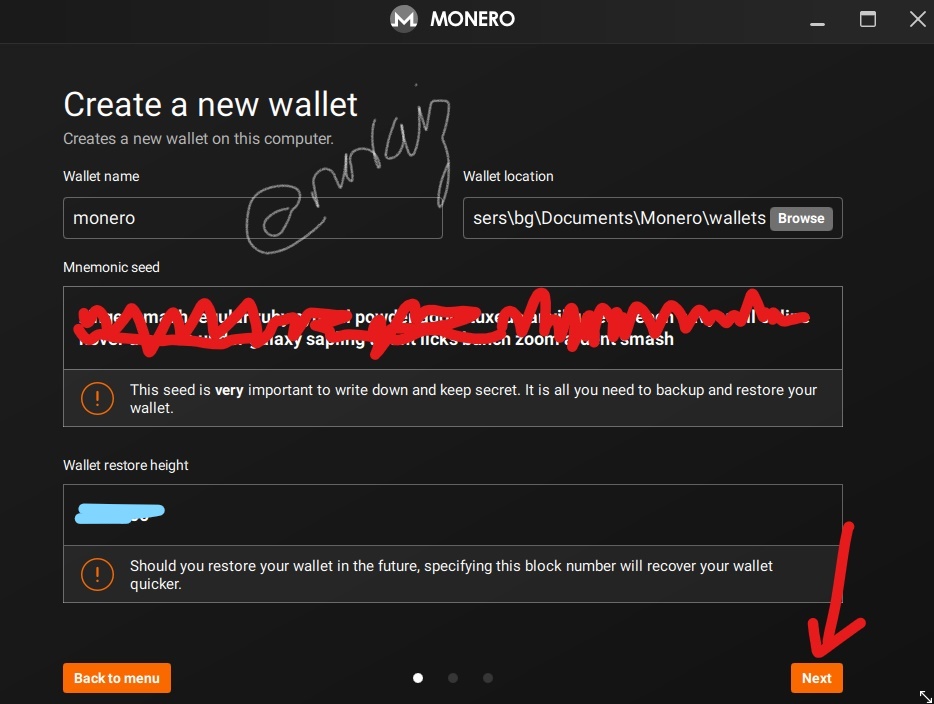Screen dimensions: 934x704
Task: Click 'Creates a new wallet on this computer.' text
Action: click(x=198, y=139)
